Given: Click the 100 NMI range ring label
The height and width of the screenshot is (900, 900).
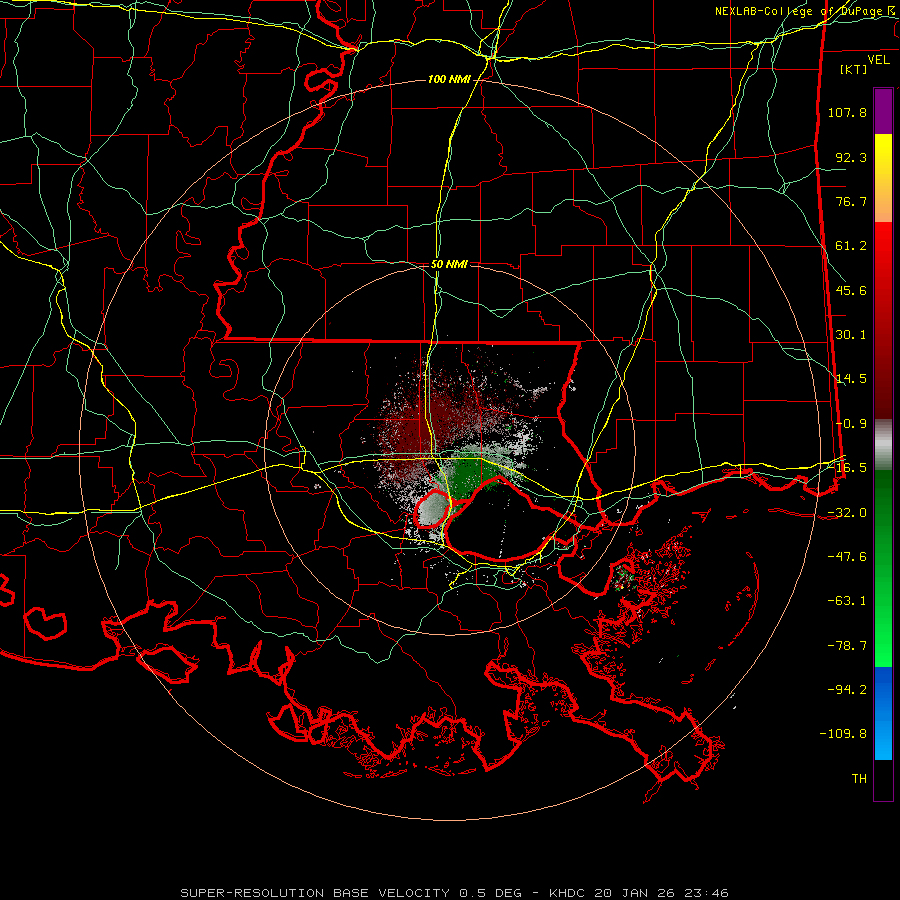Looking at the screenshot, I should tap(449, 79).
